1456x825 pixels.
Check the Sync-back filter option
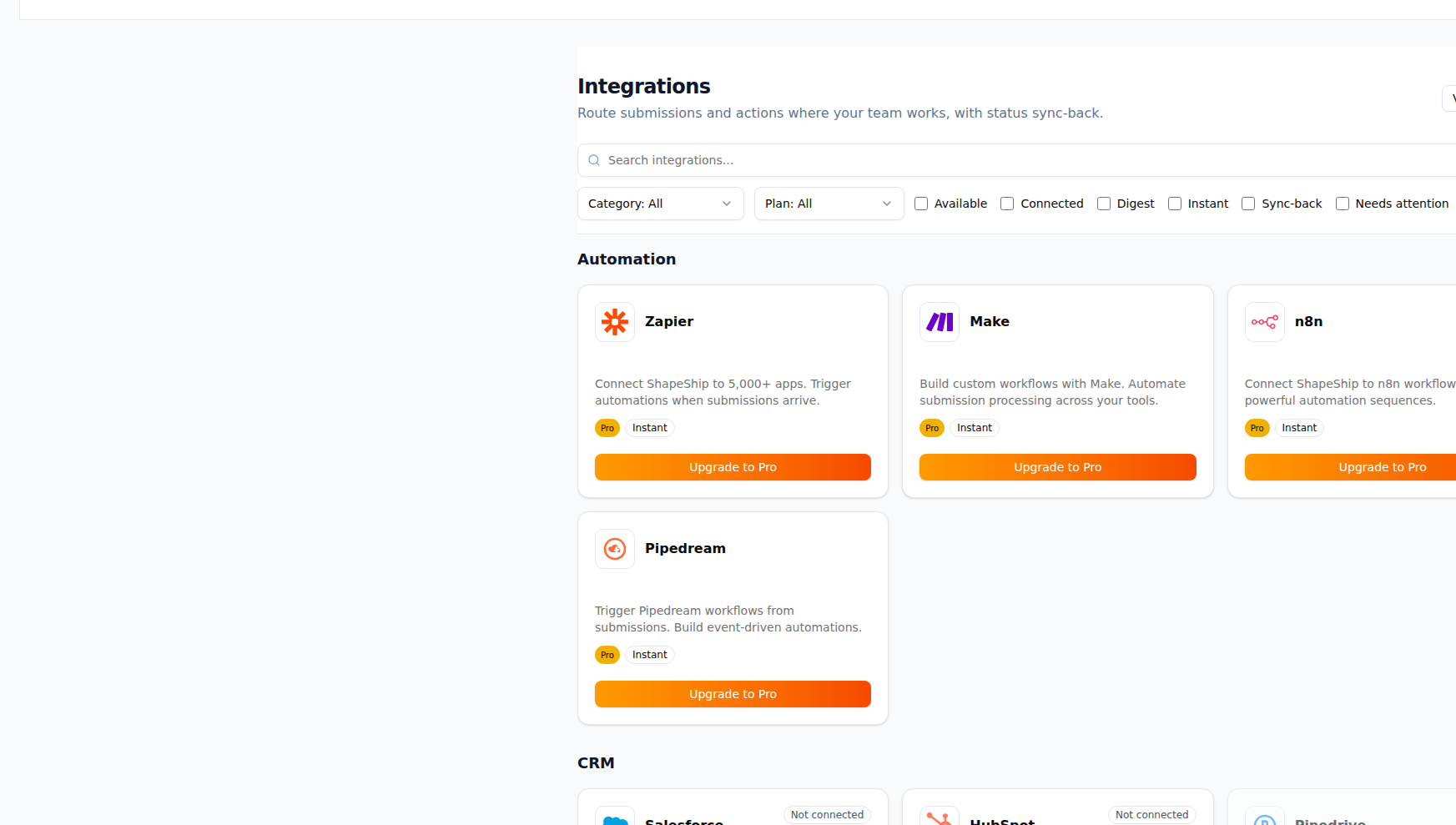(x=1248, y=203)
